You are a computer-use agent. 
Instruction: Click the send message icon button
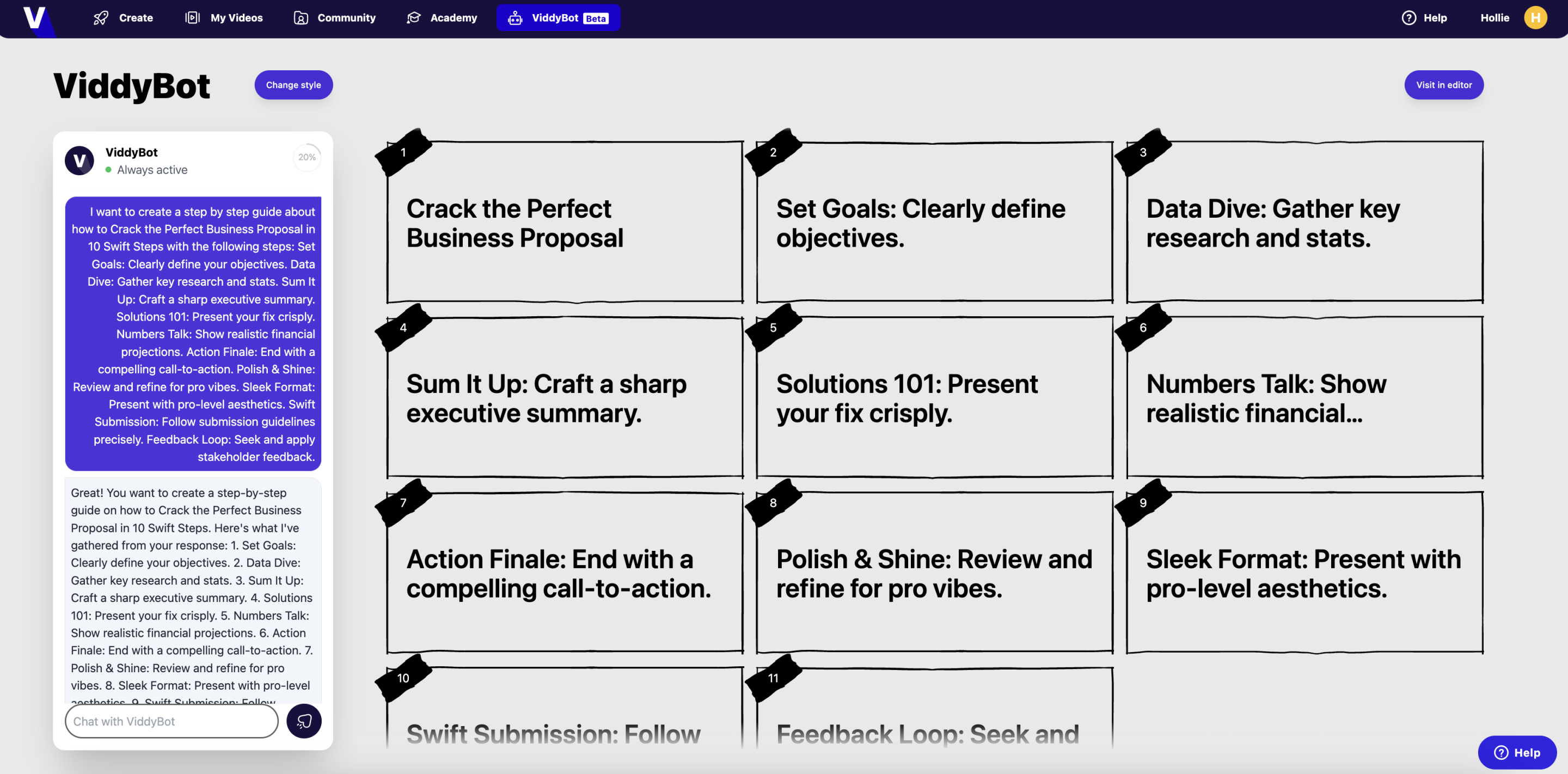coord(304,721)
